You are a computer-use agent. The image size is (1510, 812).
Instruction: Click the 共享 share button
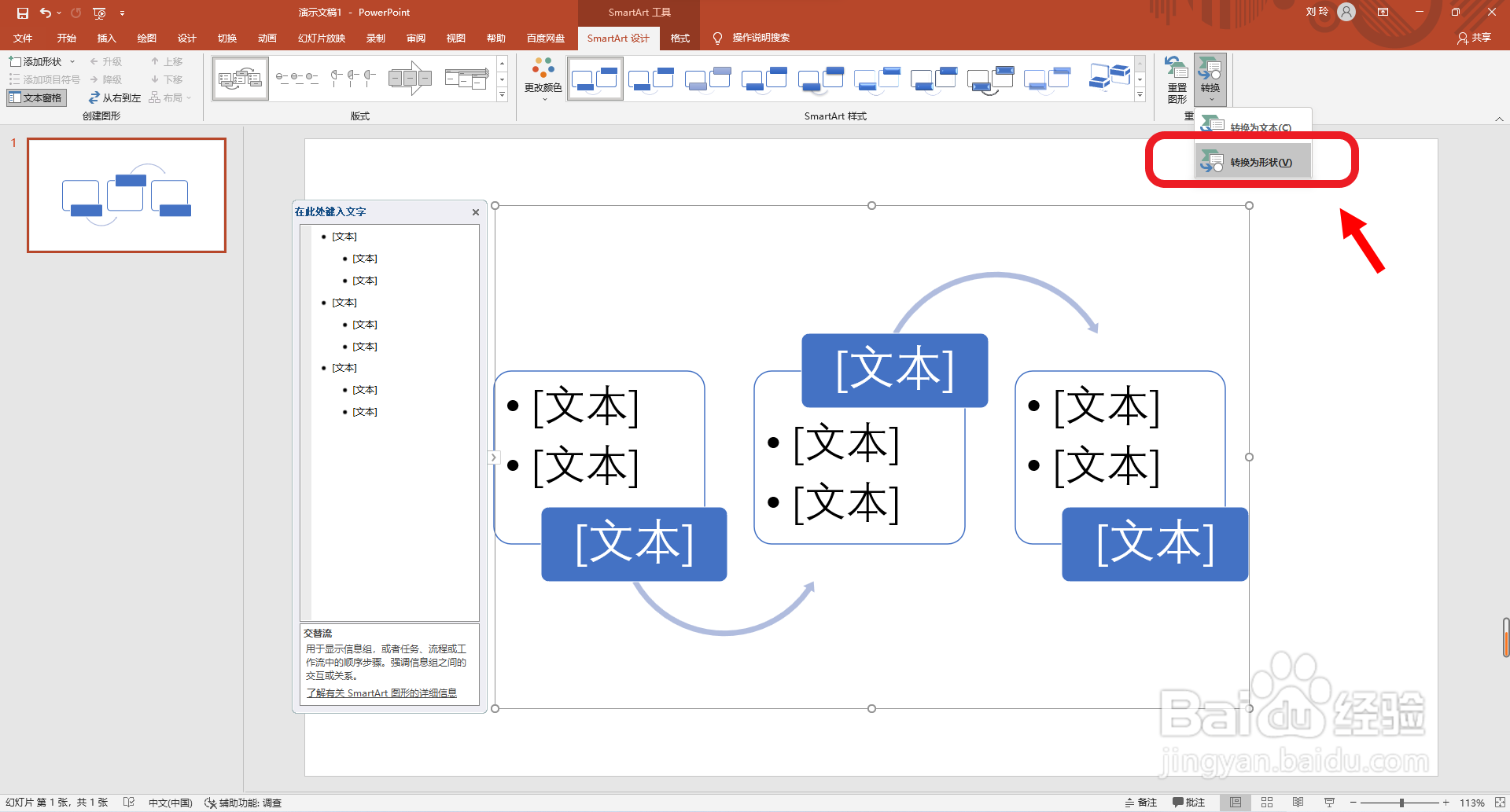click(1475, 38)
